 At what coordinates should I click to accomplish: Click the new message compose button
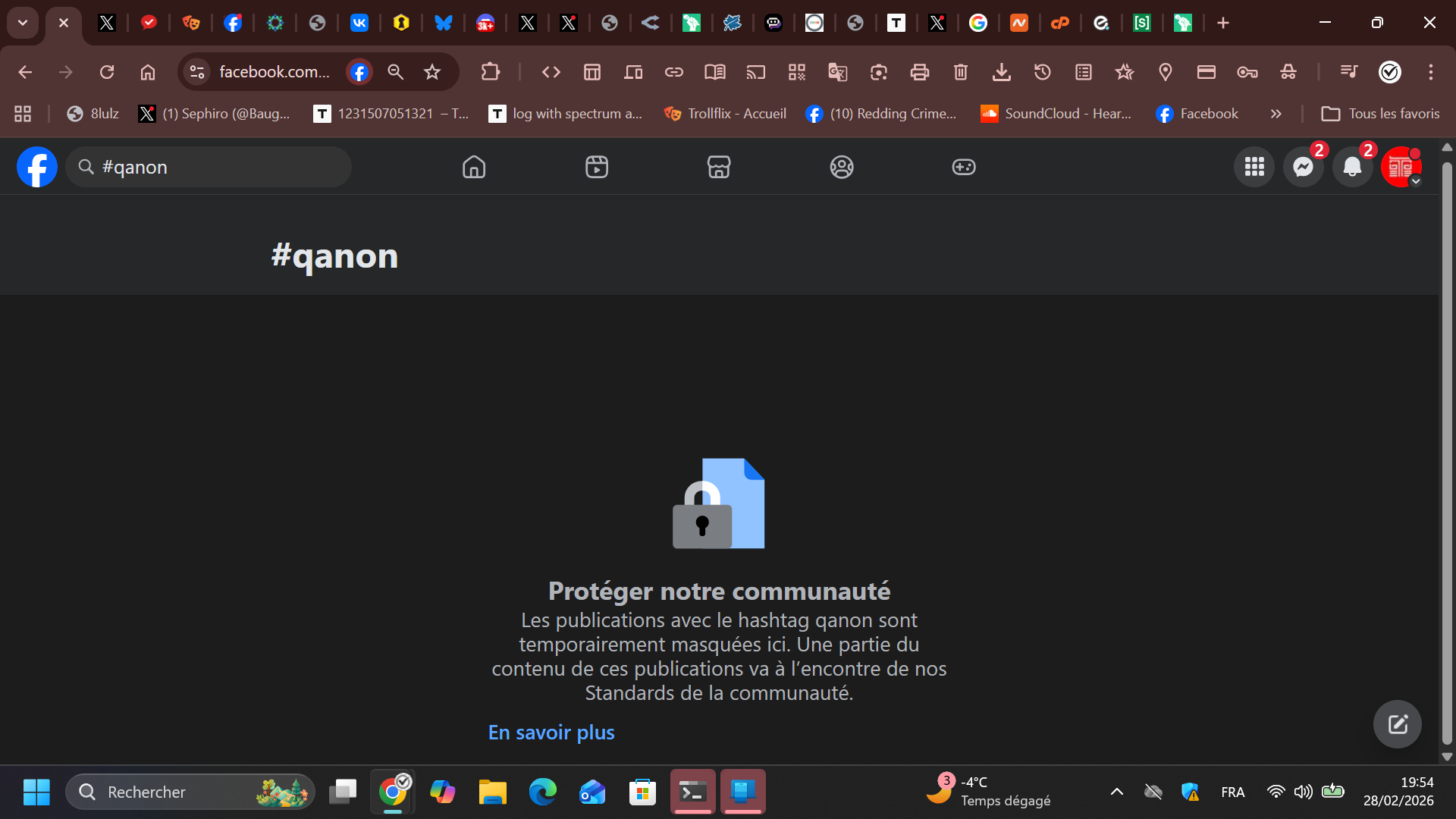[1397, 724]
